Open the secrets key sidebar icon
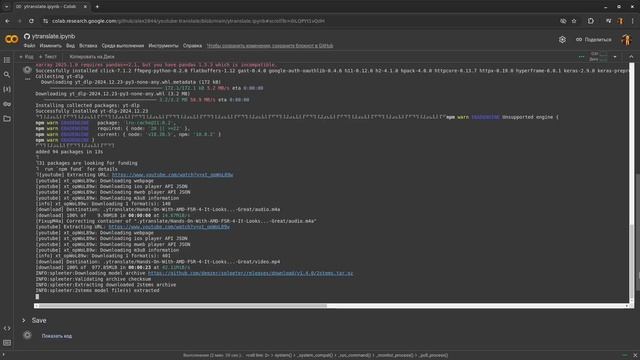Image resolution: width=640 pixels, height=360 pixels. tap(7, 104)
